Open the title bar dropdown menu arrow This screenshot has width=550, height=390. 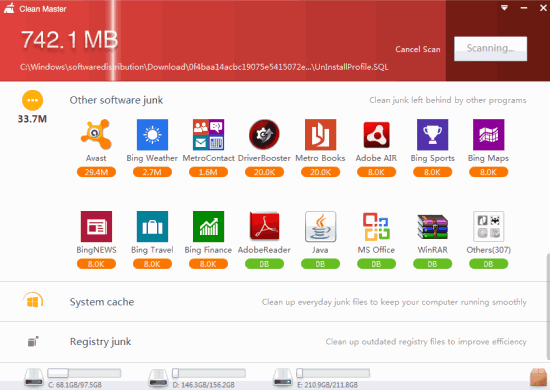(x=504, y=8)
